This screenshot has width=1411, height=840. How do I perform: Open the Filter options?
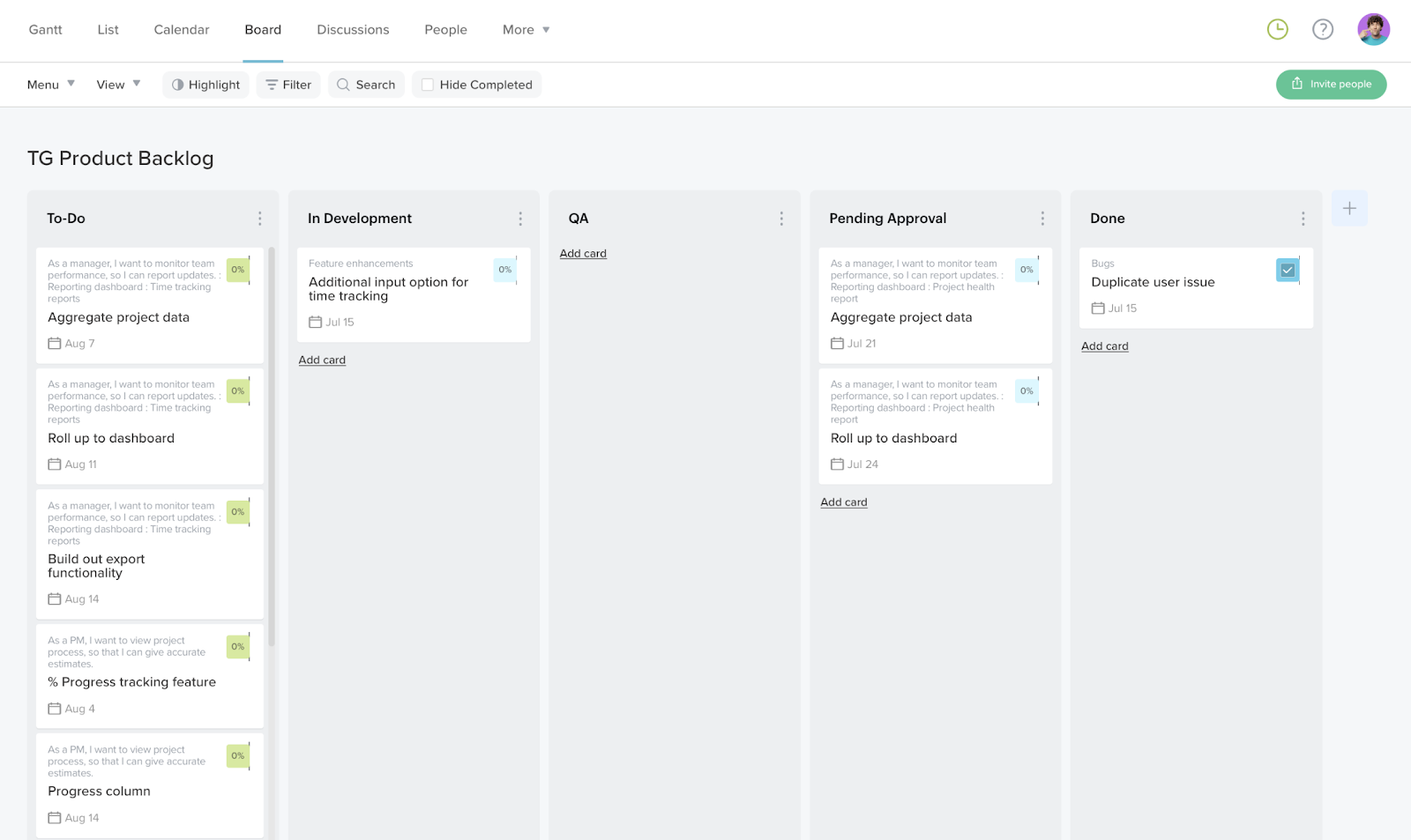287,84
